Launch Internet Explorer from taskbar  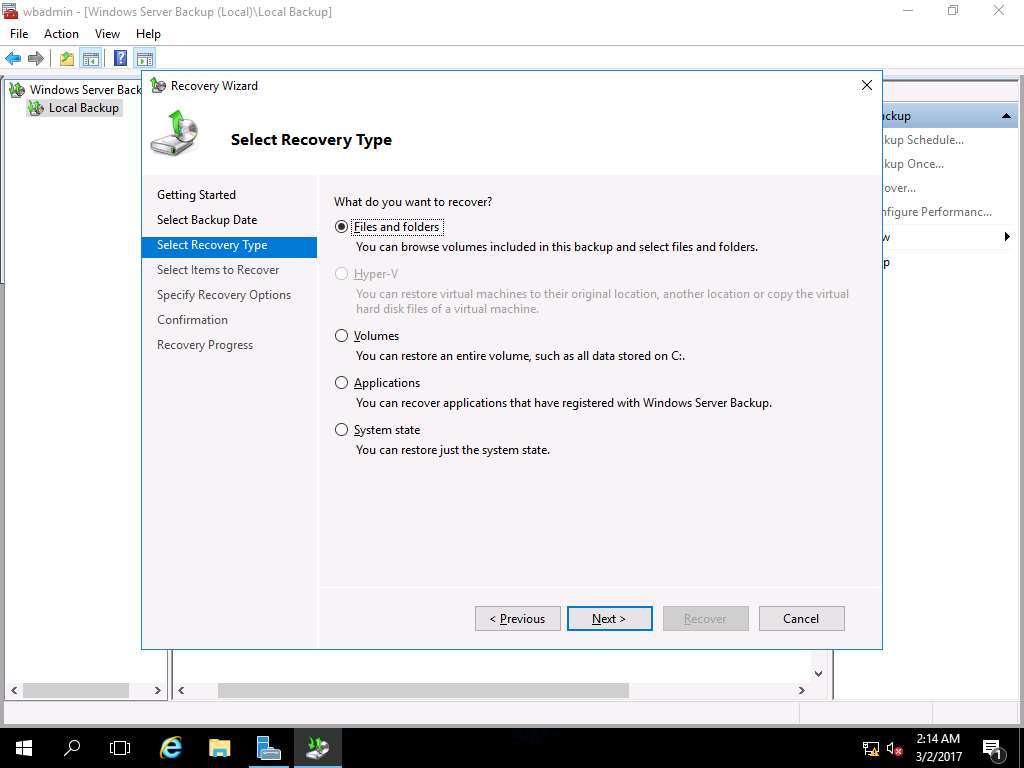[x=170, y=748]
